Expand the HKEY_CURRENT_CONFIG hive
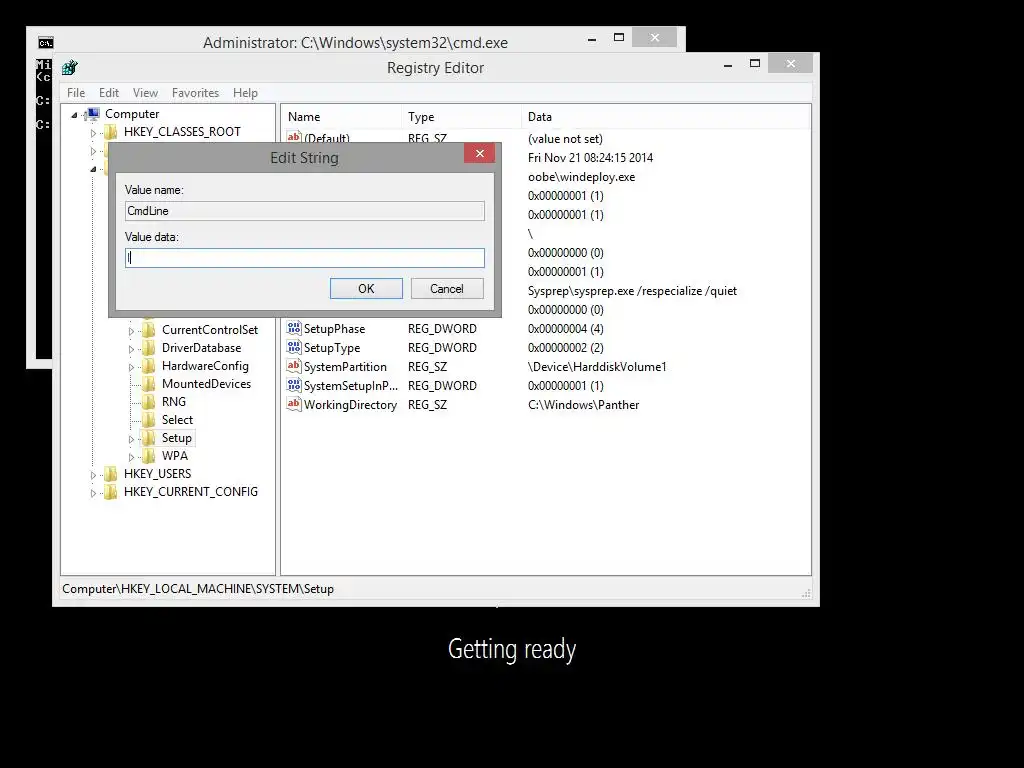This screenshot has width=1024, height=768. pos(93,493)
